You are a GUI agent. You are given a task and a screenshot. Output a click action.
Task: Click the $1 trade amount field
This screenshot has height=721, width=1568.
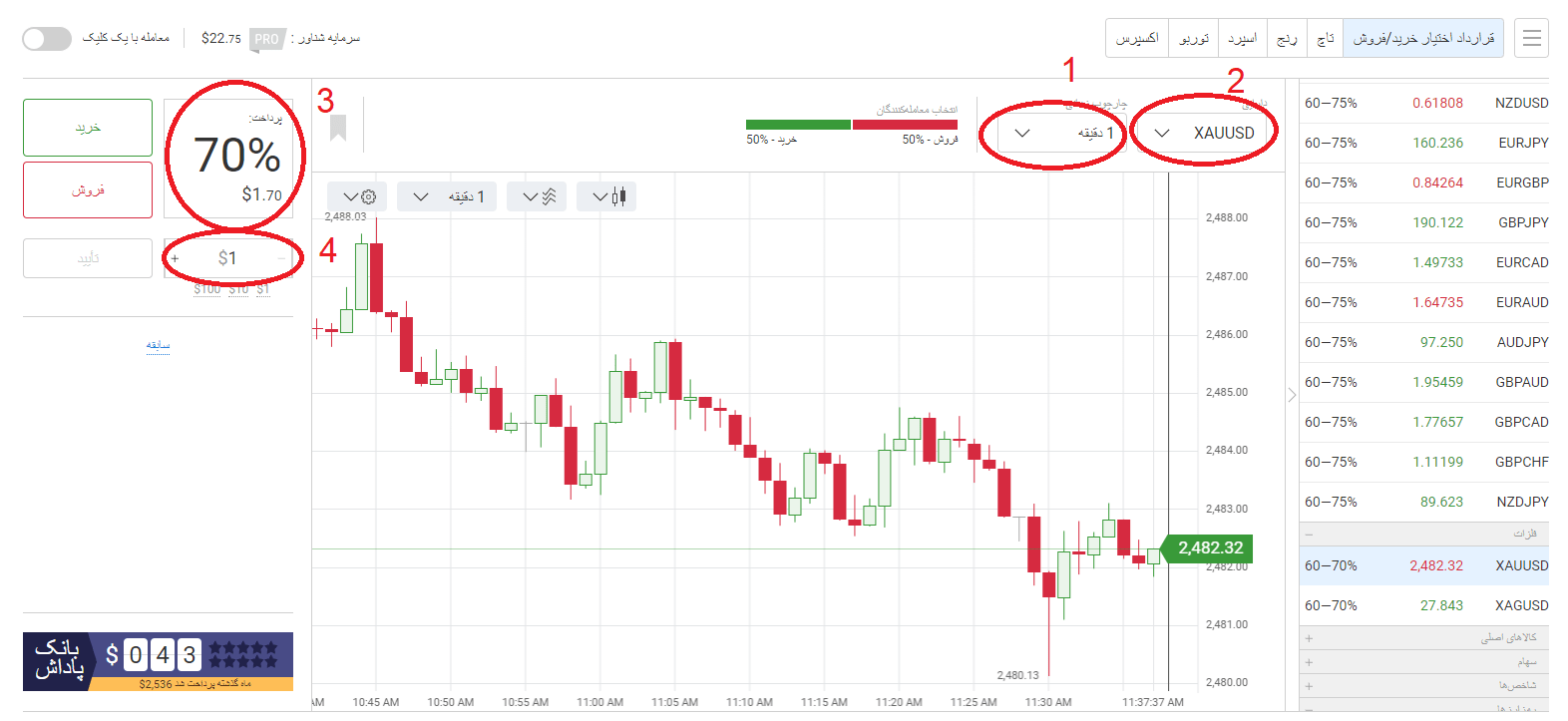tap(228, 258)
